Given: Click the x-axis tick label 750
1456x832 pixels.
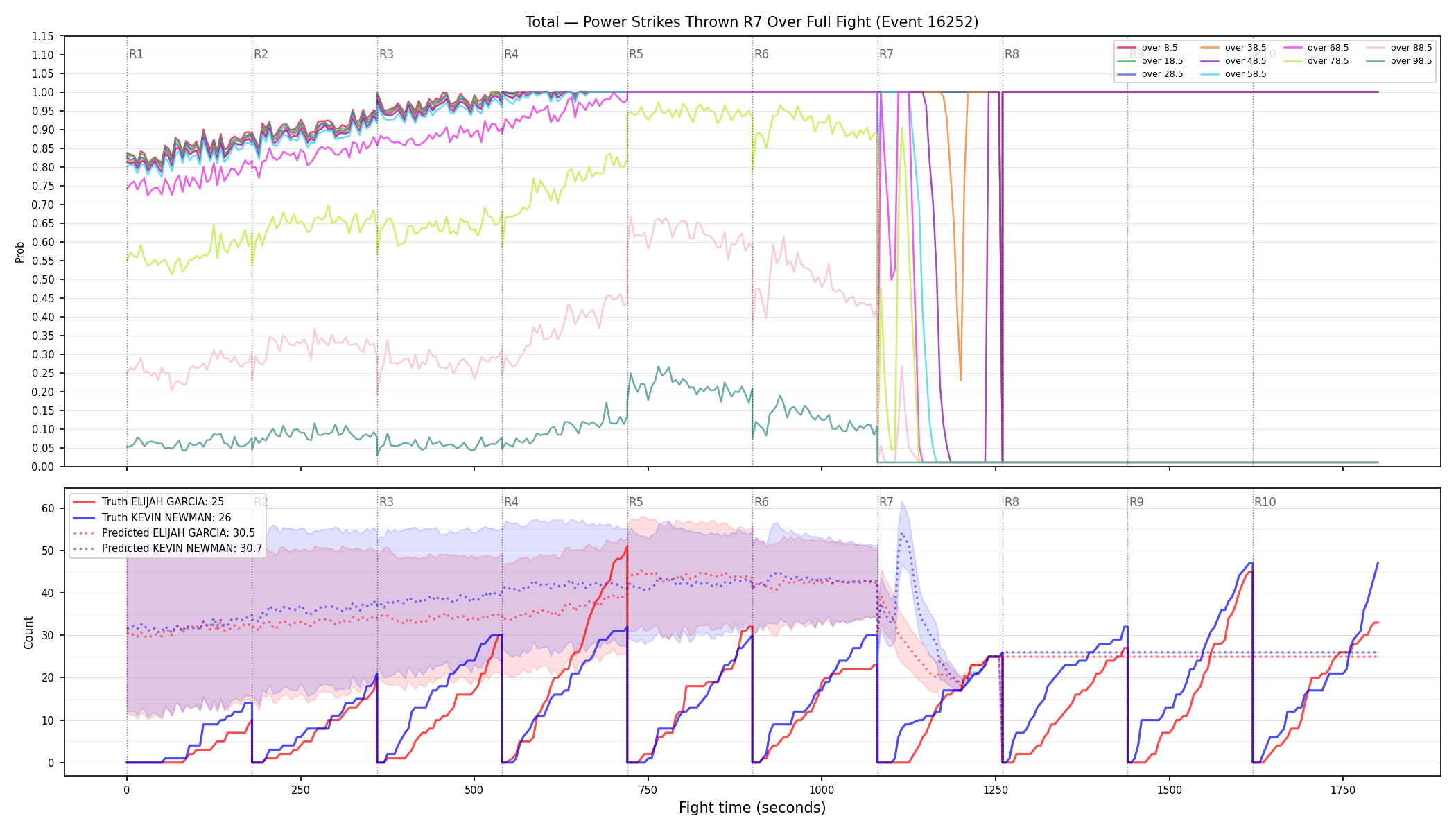Looking at the screenshot, I should (648, 790).
